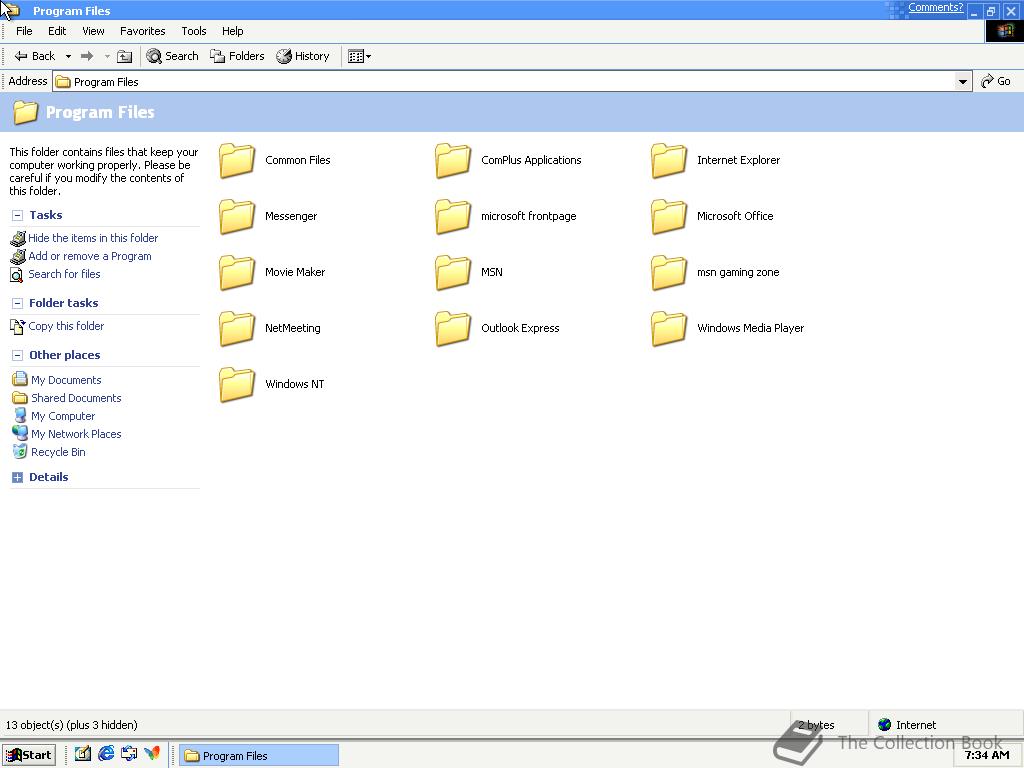
Task: Click the Forward arrow toolbar icon
Action: pos(87,57)
